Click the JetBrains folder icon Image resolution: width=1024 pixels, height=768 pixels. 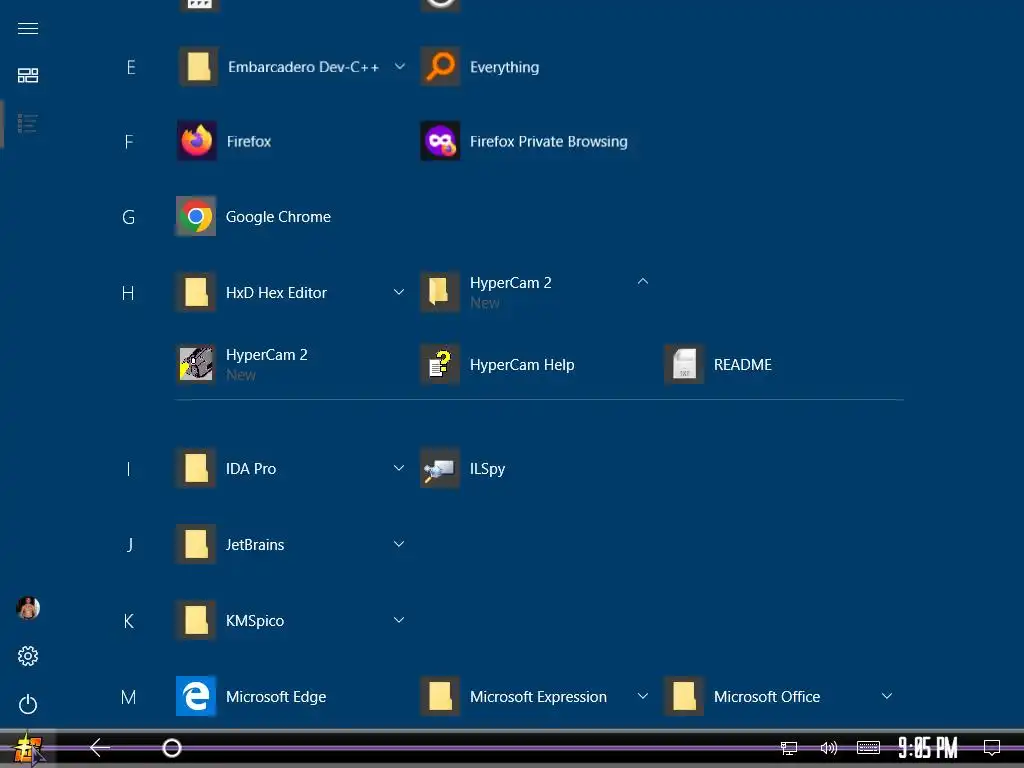pyautogui.click(x=196, y=544)
